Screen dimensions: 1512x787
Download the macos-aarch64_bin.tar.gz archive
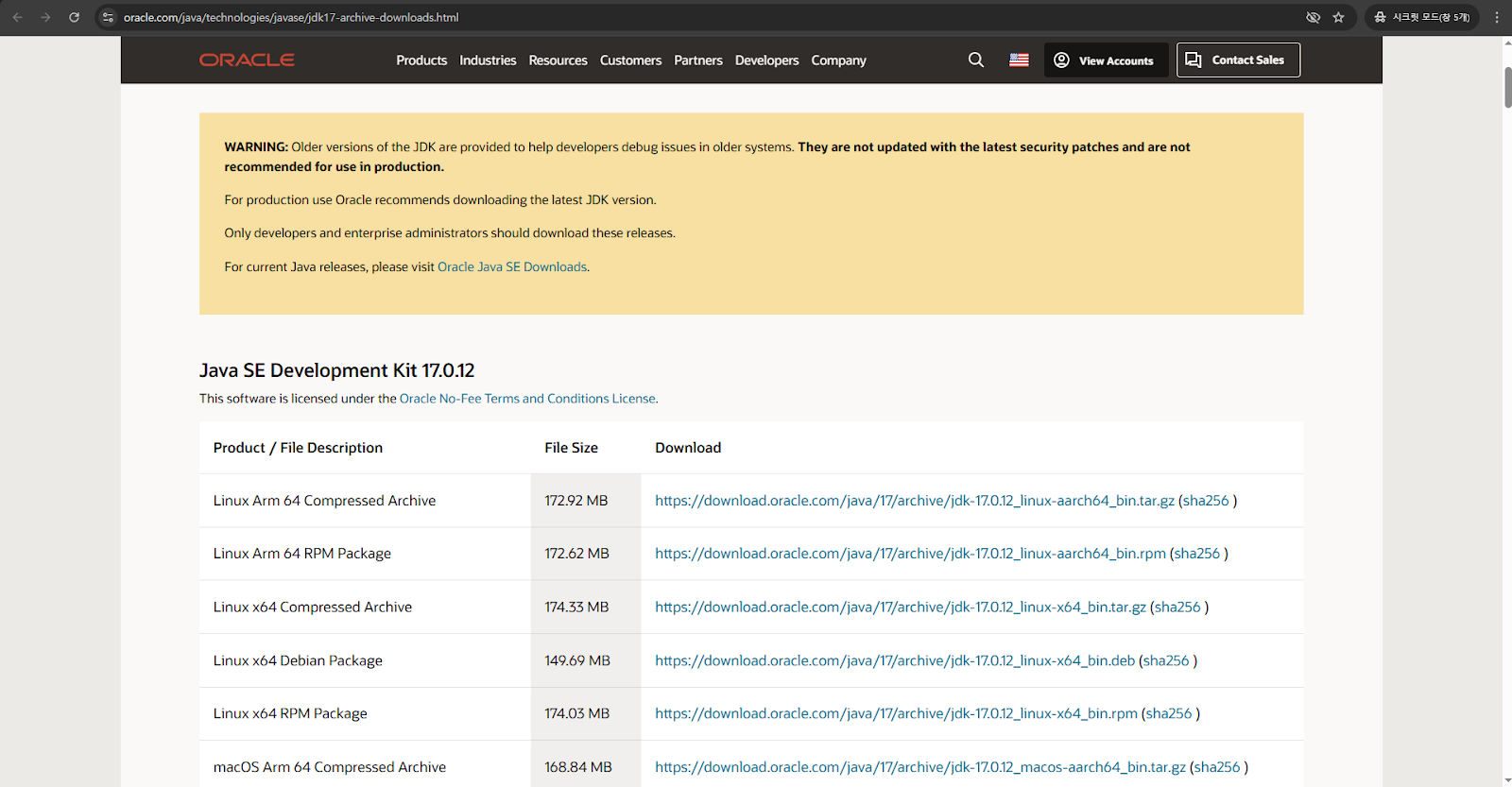coord(920,767)
